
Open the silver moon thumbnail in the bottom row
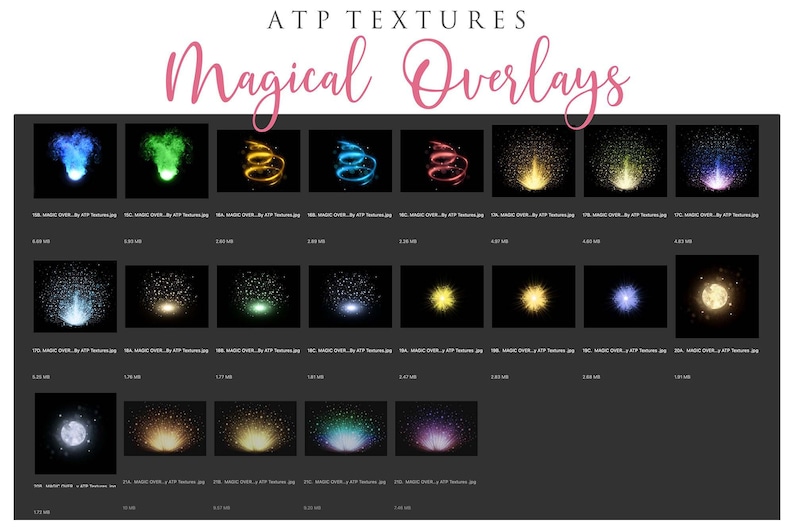(75, 433)
